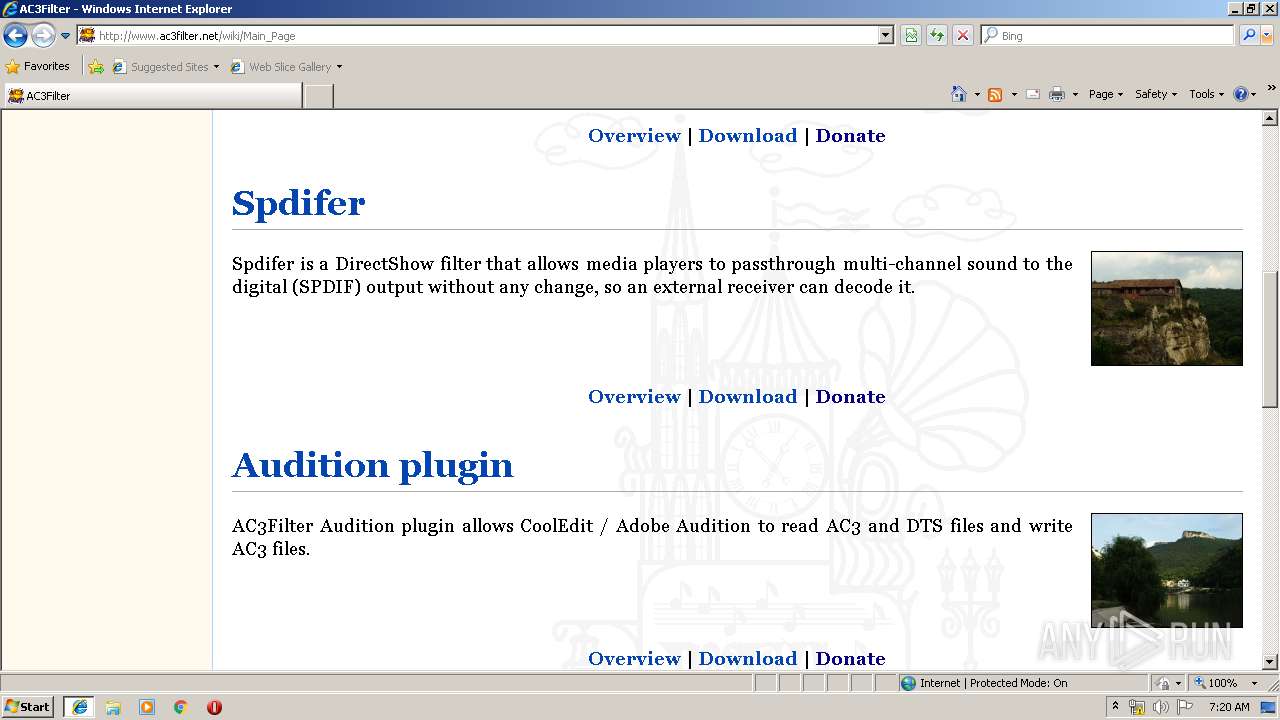This screenshot has height=720, width=1280.
Task: Open the Spdifer heading link
Action: pyautogui.click(x=298, y=203)
